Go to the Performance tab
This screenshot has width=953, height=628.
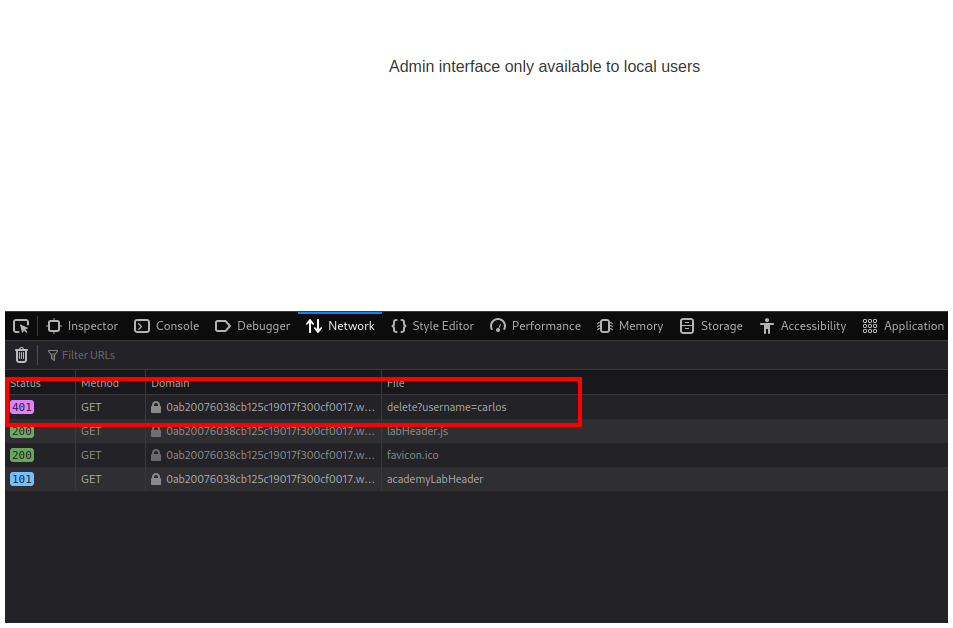coord(535,326)
